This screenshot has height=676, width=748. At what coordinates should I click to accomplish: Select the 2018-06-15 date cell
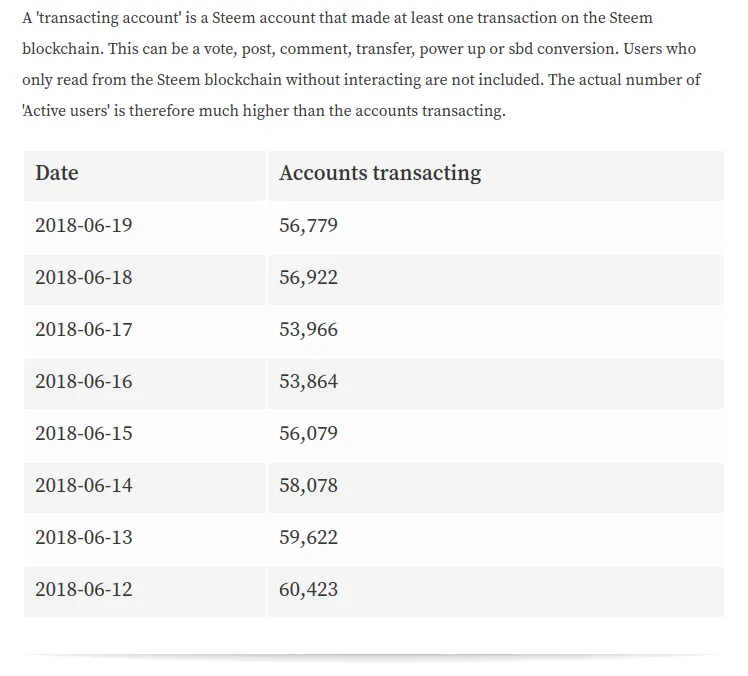[x=145, y=436]
